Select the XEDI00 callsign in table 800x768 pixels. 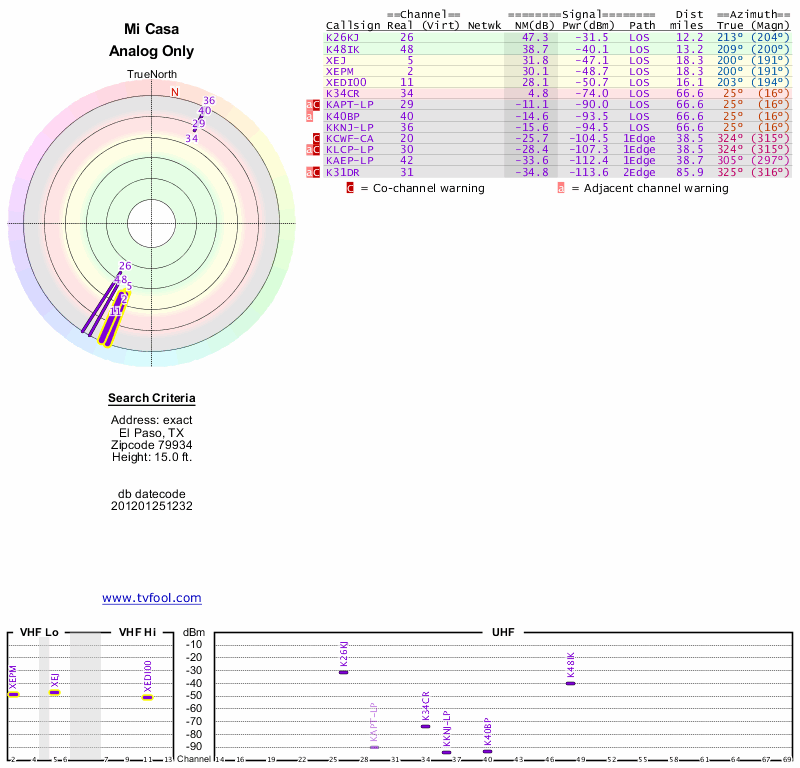point(346,82)
